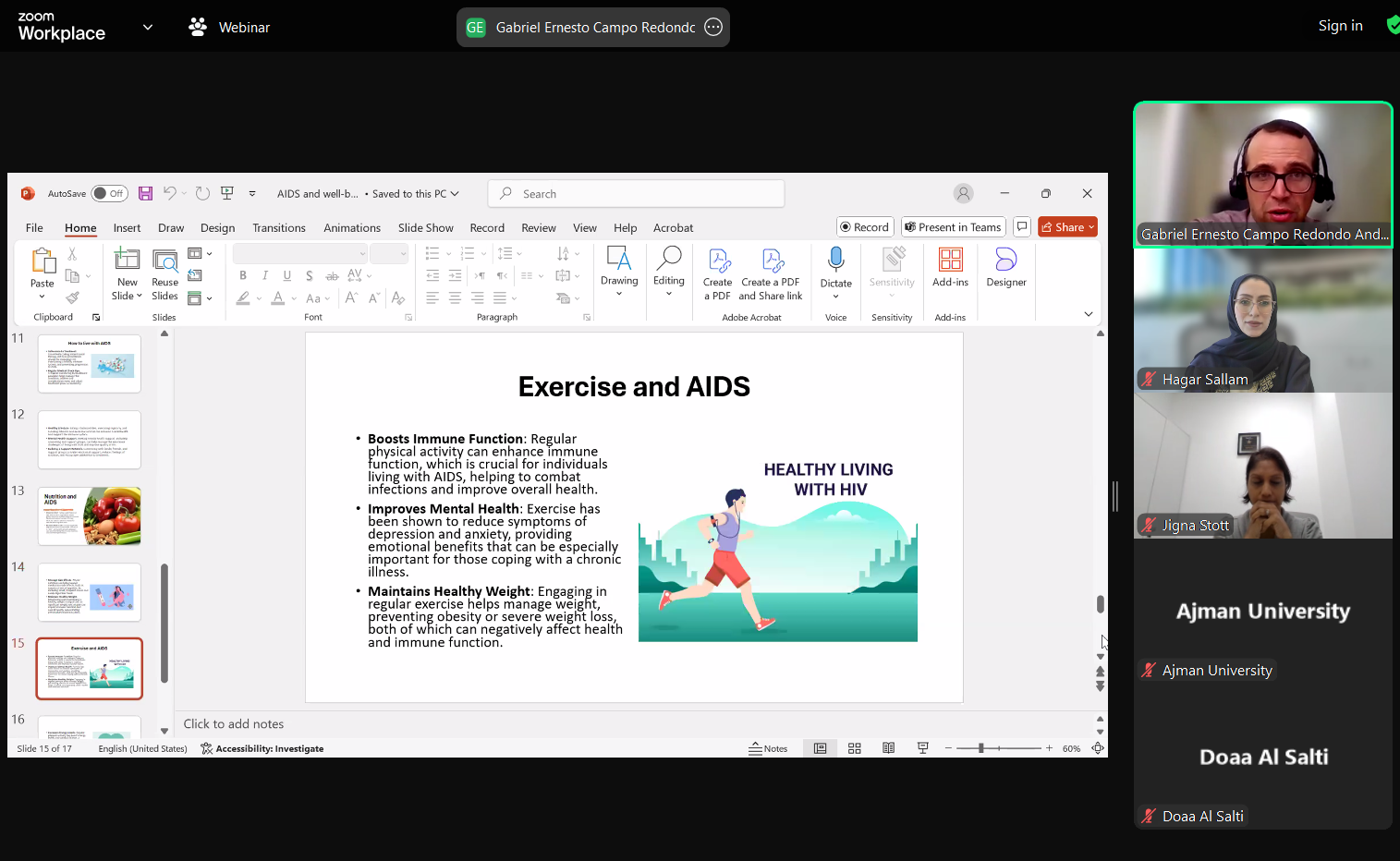Click the New Slide icon
Image resolution: width=1400 pixels, height=861 pixels.
[x=127, y=261]
